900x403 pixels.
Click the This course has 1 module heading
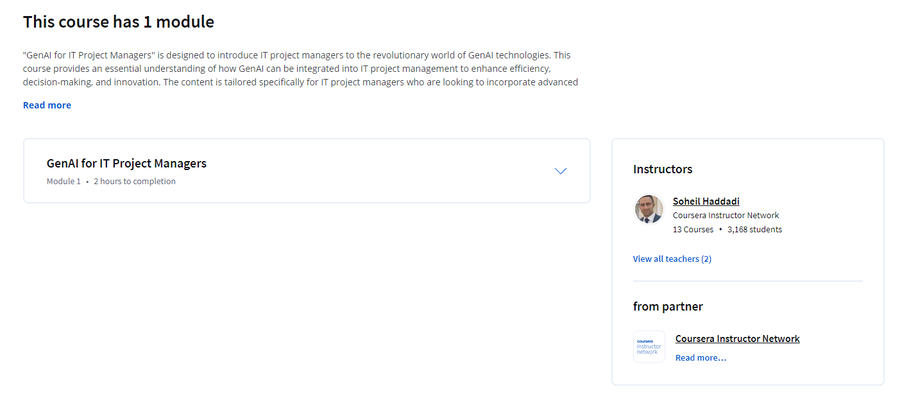[x=118, y=22]
